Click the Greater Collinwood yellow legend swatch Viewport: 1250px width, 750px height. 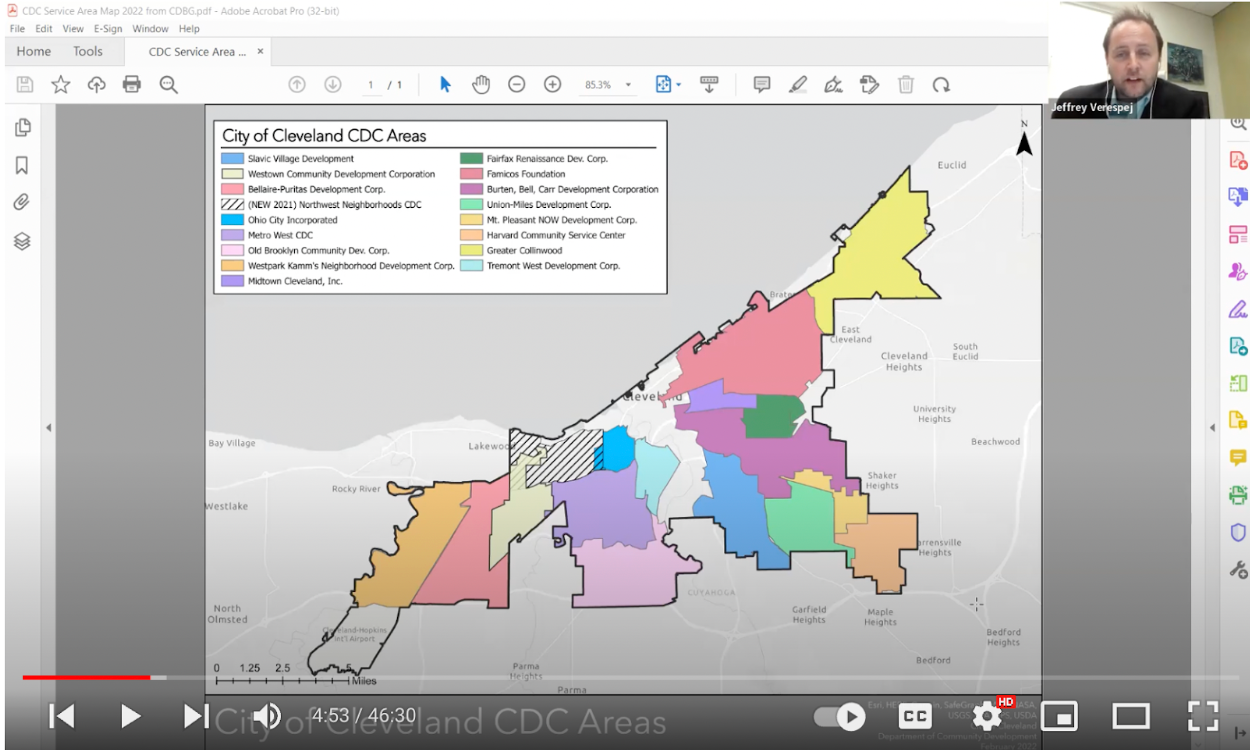471,251
